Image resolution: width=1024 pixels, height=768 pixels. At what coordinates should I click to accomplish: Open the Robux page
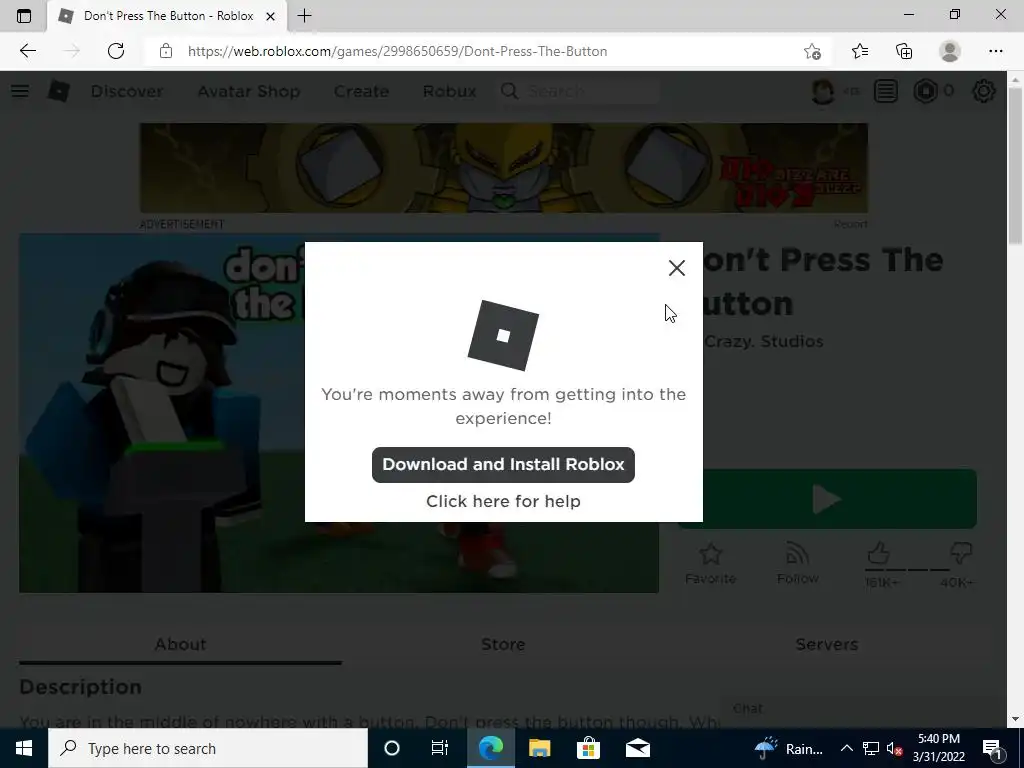[x=449, y=91]
